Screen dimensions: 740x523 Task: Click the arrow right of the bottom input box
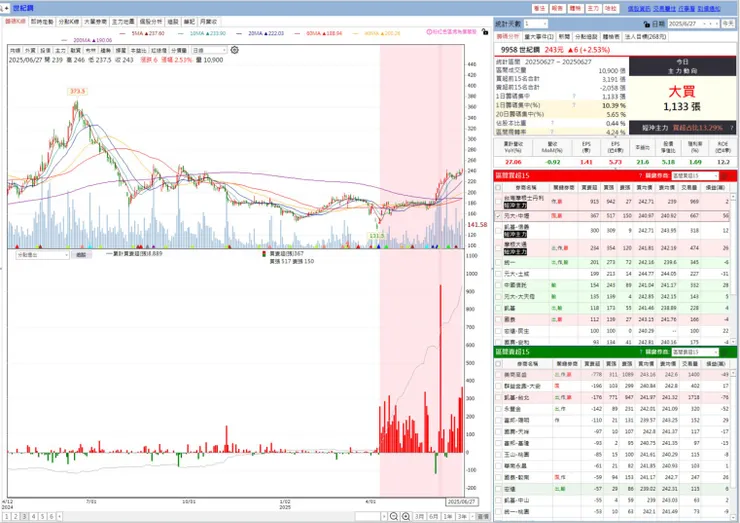pos(384,517)
